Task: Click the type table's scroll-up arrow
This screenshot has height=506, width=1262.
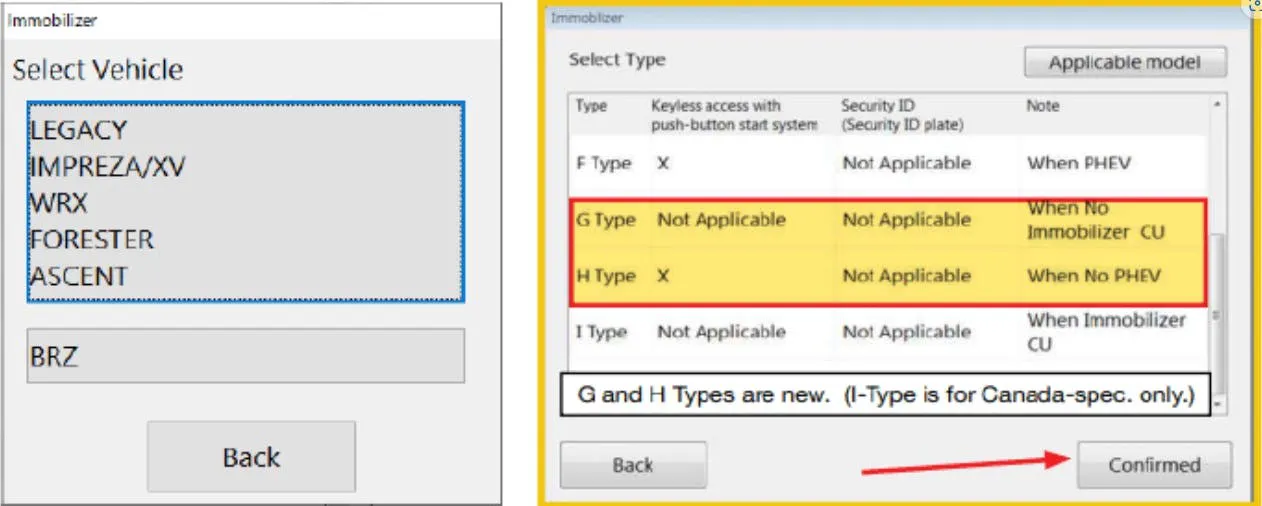Action: pos(1217,104)
